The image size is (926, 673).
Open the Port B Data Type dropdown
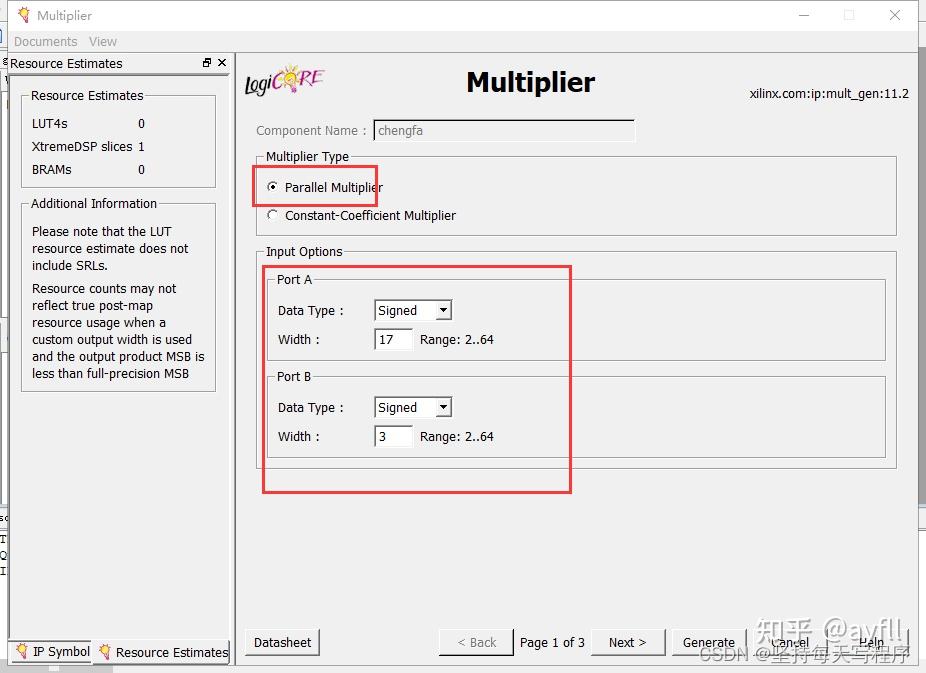(443, 407)
